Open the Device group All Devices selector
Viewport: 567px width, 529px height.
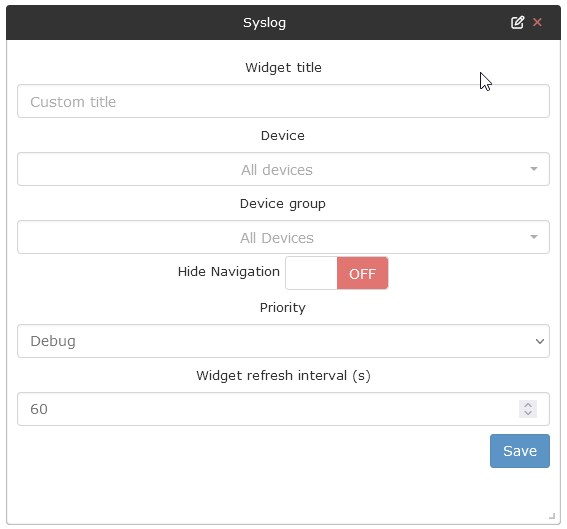(x=284, y=237)
